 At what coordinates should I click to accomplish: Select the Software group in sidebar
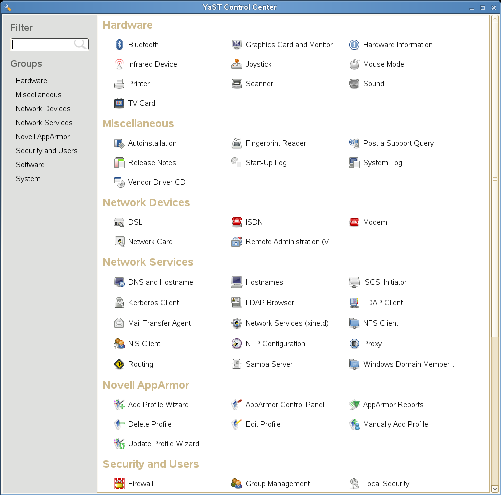30,165
